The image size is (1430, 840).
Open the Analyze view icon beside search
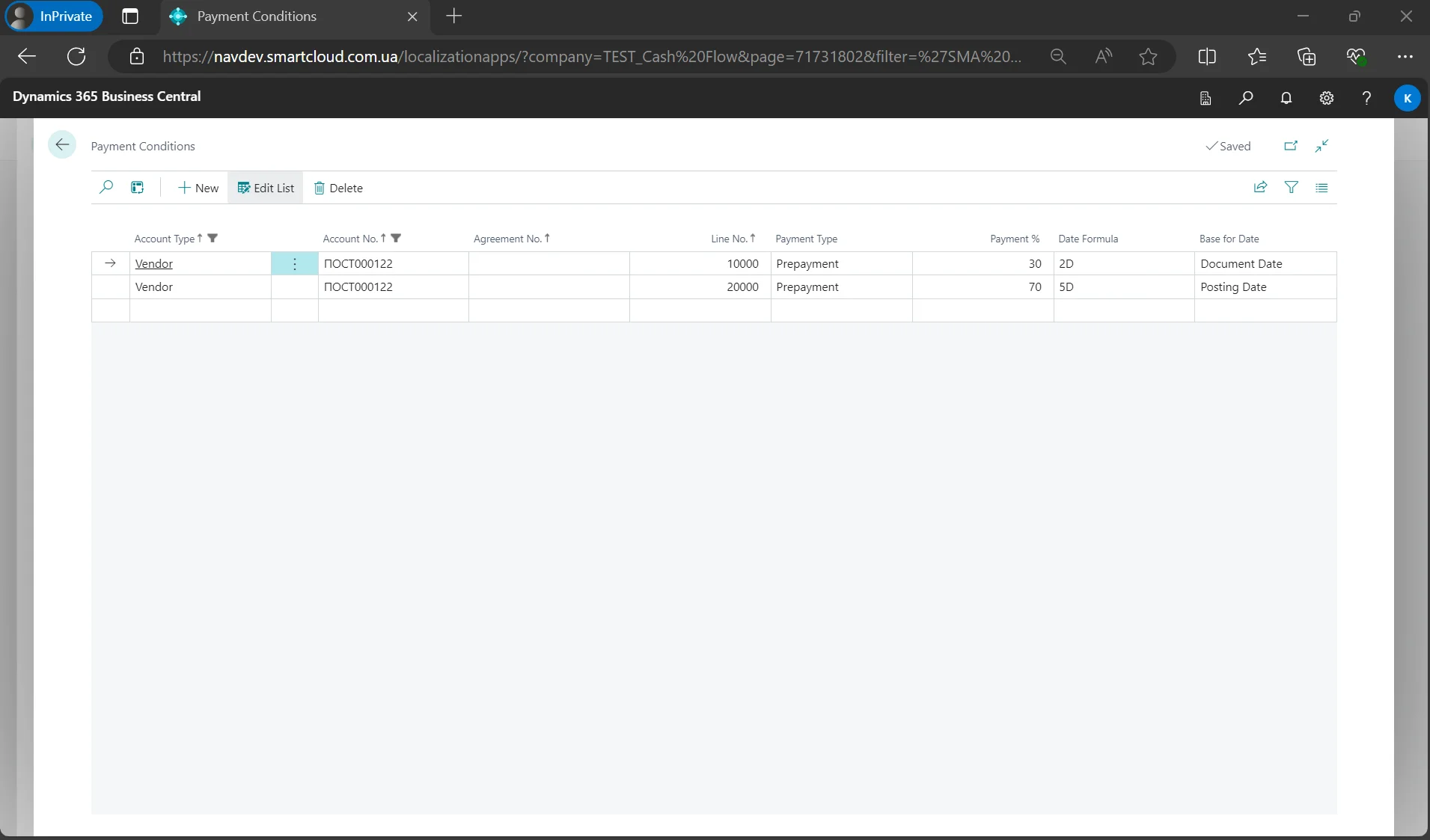[138, 188]
